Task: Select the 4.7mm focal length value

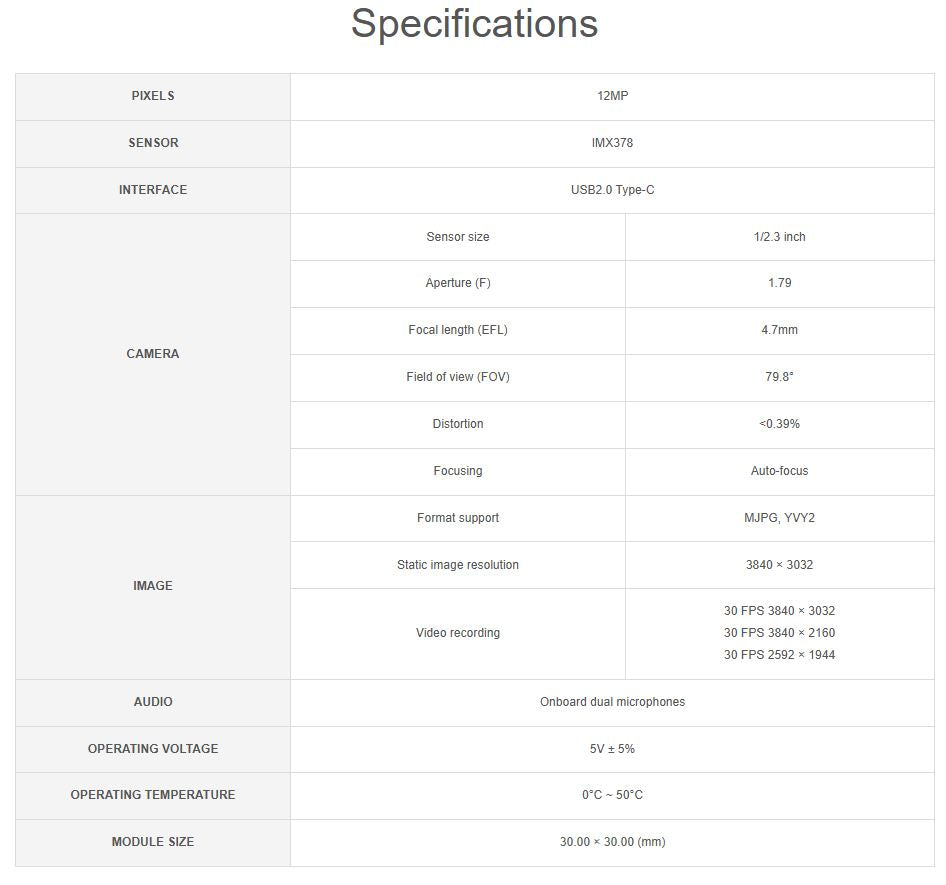Action: pyautogui.click(x=779, y=330)
